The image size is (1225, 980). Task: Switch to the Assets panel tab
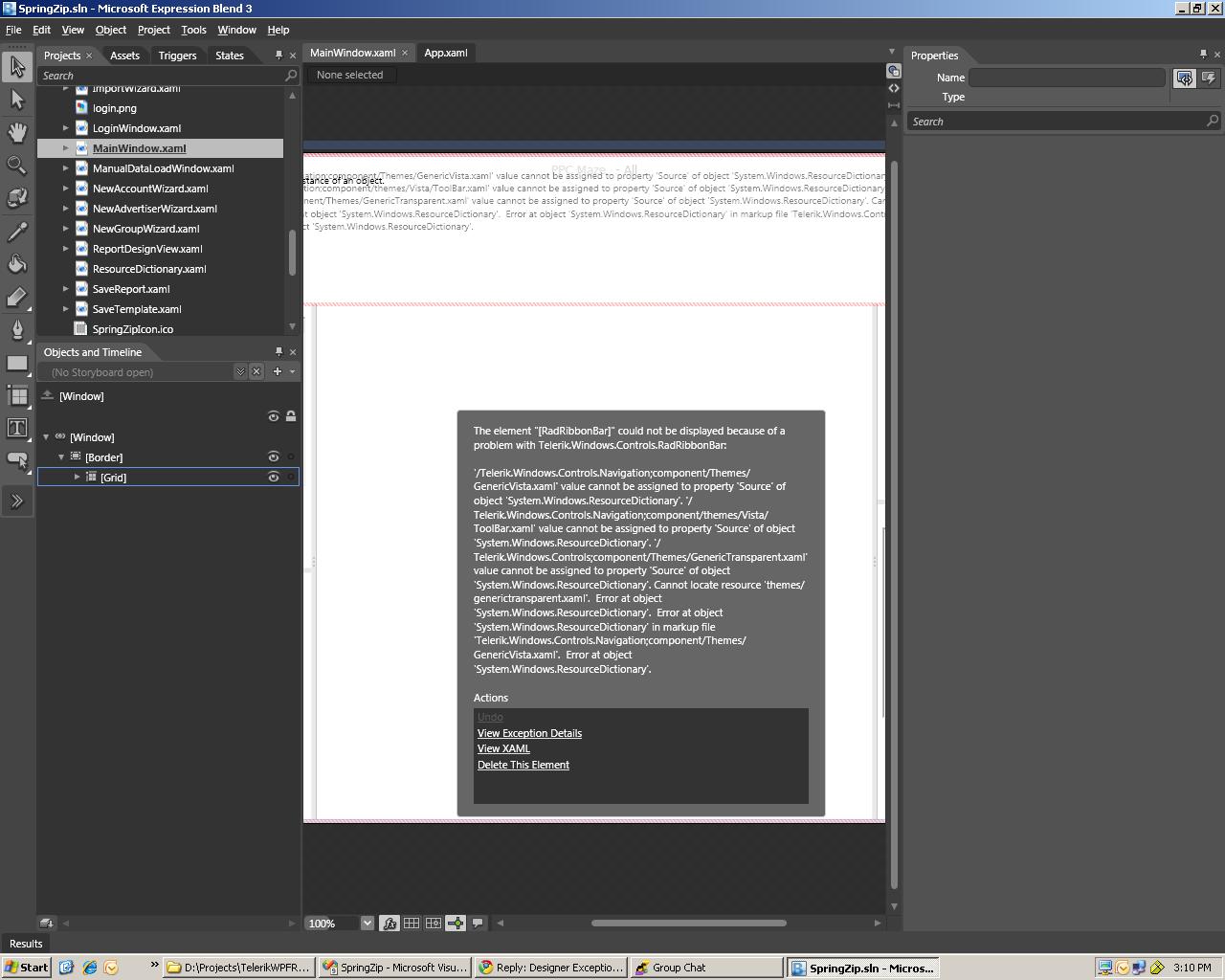click(x=124, y=56)
